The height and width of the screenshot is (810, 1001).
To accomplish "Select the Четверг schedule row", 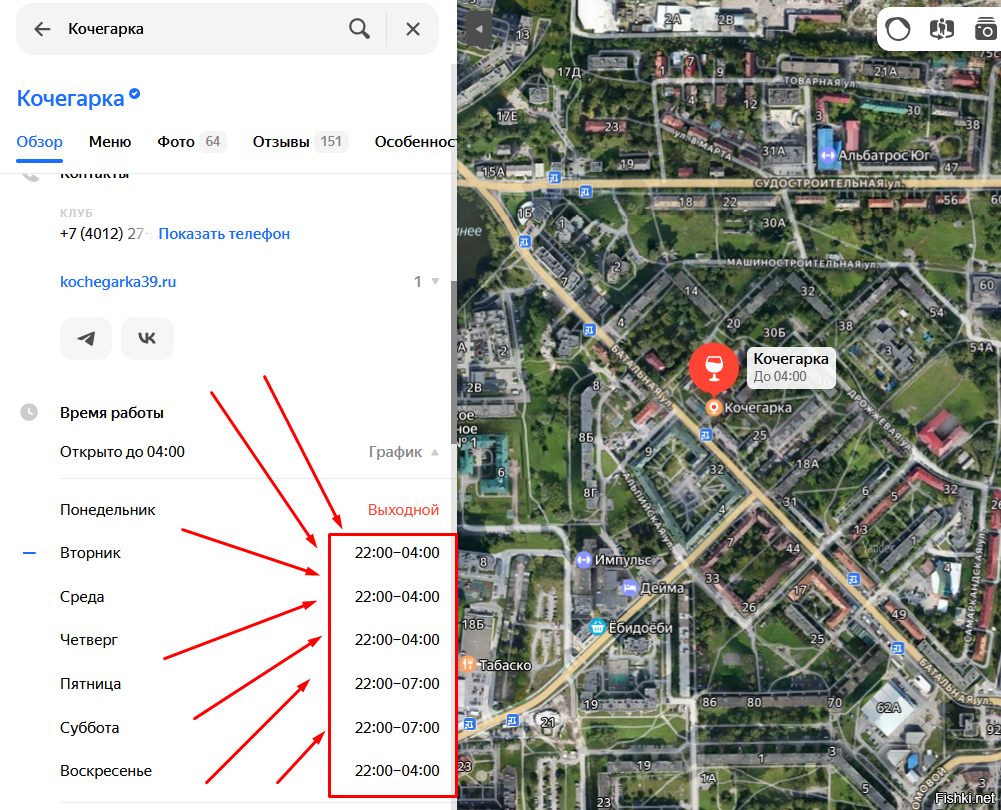I will 250,640.
